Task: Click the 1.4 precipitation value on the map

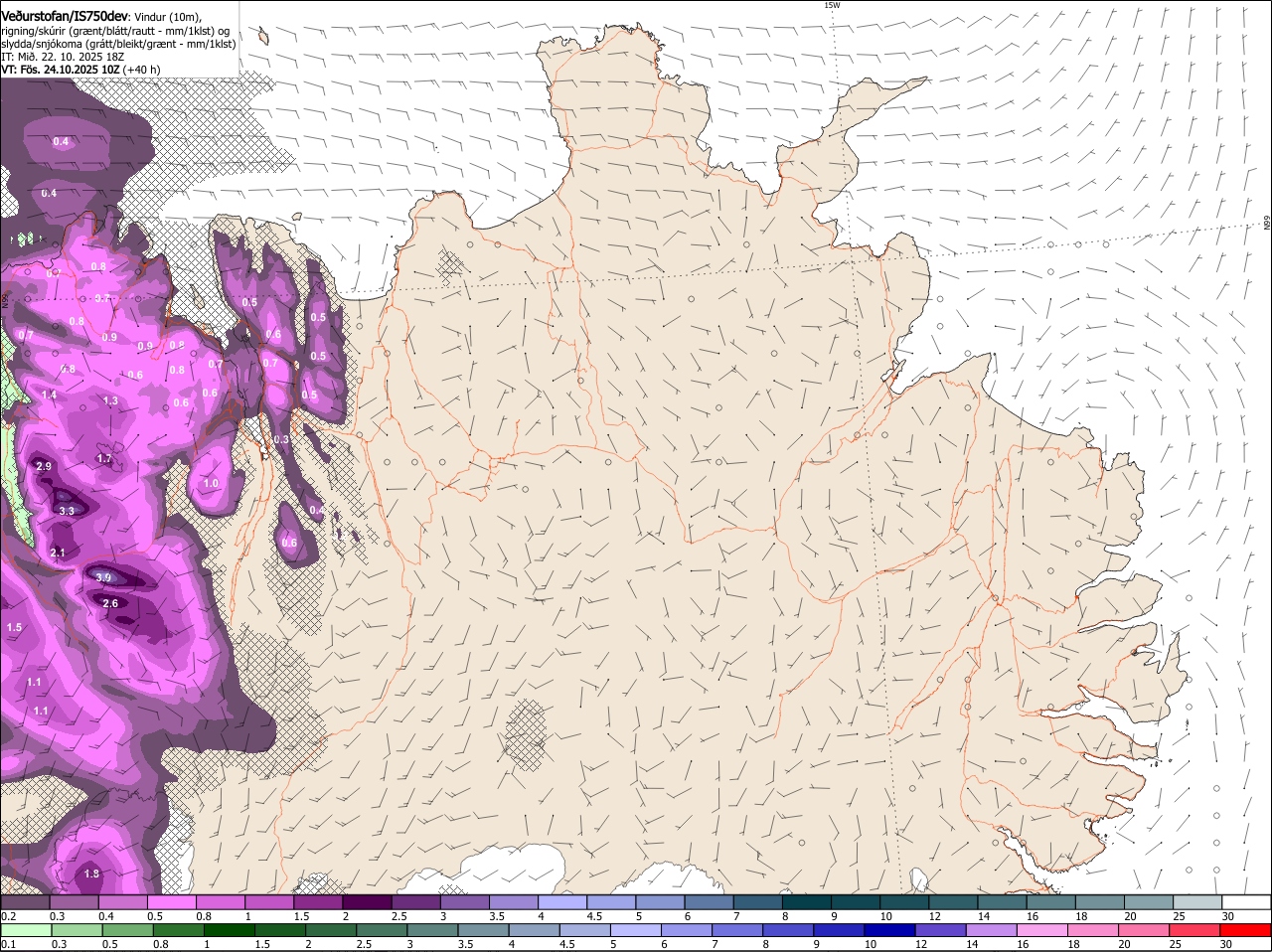Action: tap(49, 396)
